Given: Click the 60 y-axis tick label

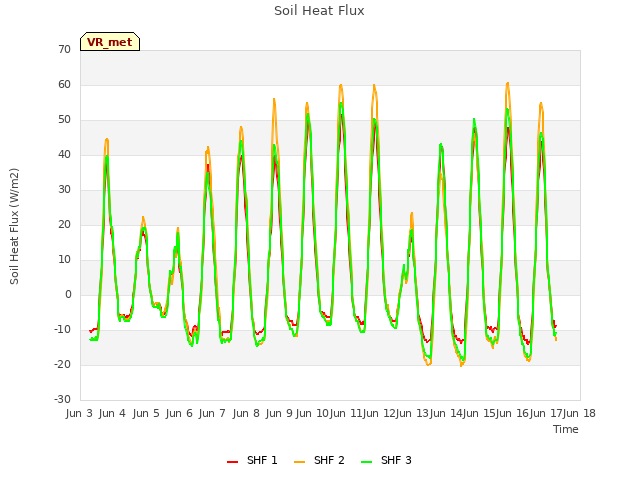Looking at the screenshot, I should [64, 84].
